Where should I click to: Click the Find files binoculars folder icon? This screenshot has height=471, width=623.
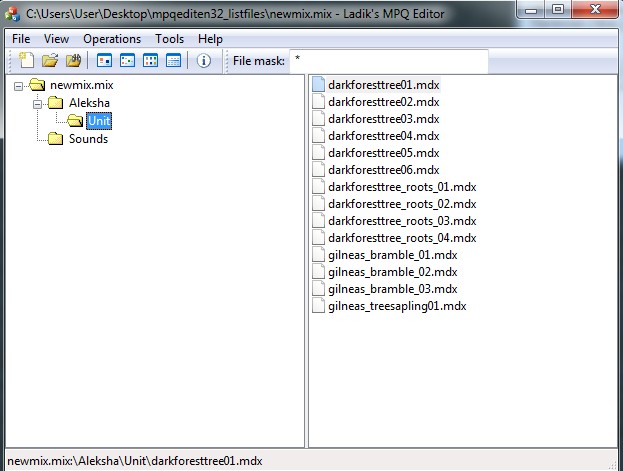(x=74, y=60)
